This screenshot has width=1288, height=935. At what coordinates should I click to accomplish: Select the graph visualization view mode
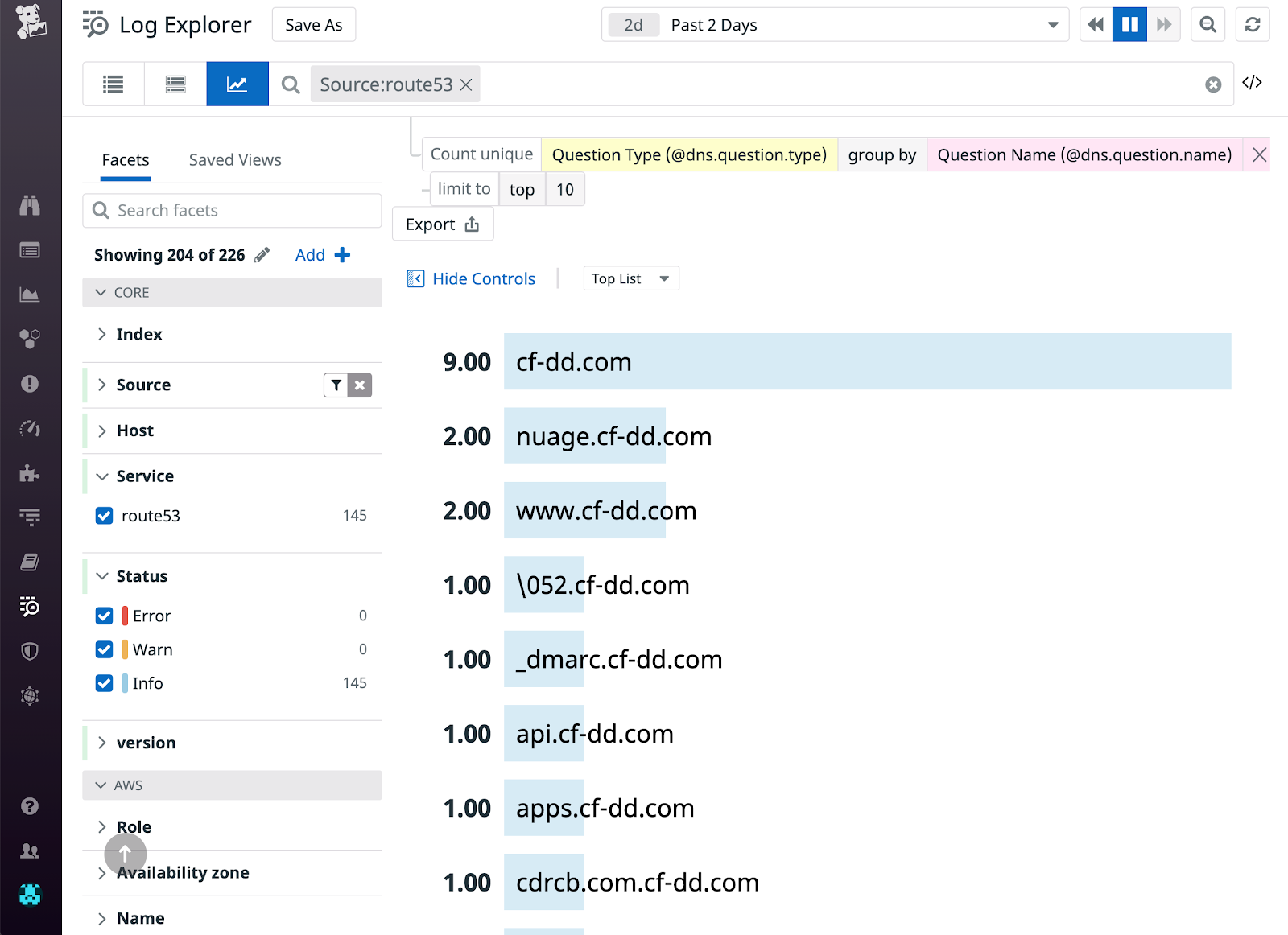[x=237, y=84]
